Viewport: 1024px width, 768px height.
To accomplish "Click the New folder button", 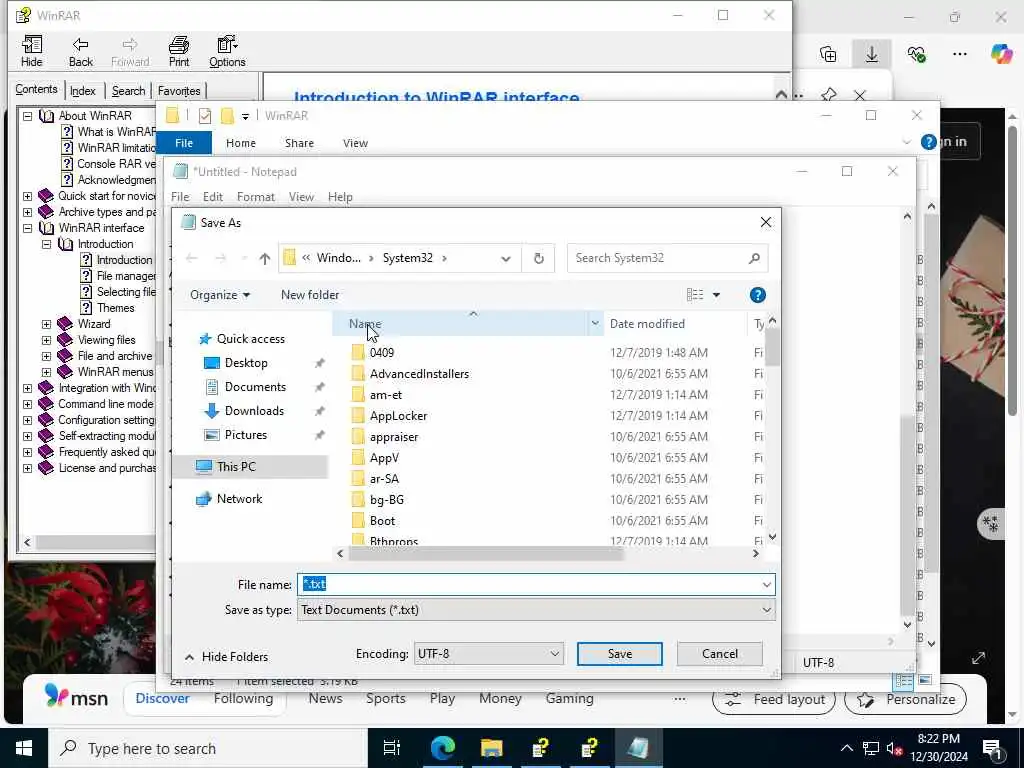I will [x=310, y=295].
